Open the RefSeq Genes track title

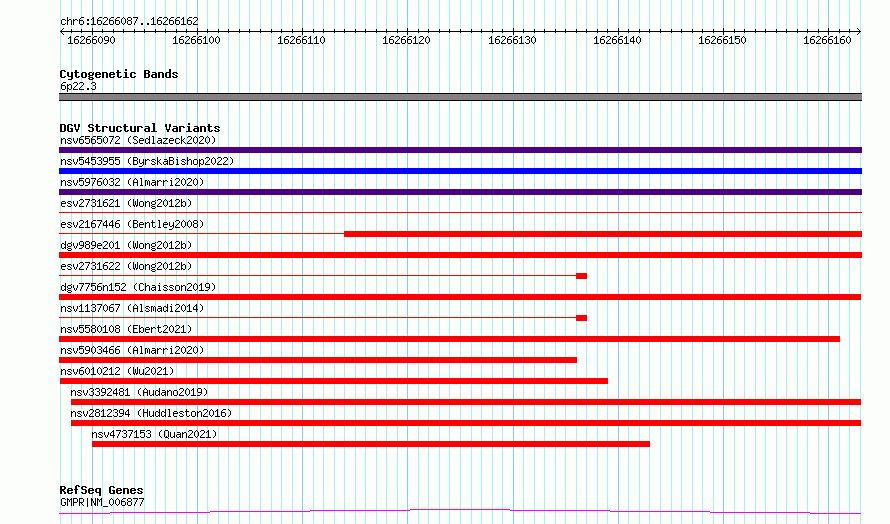(x=101, y=490)
